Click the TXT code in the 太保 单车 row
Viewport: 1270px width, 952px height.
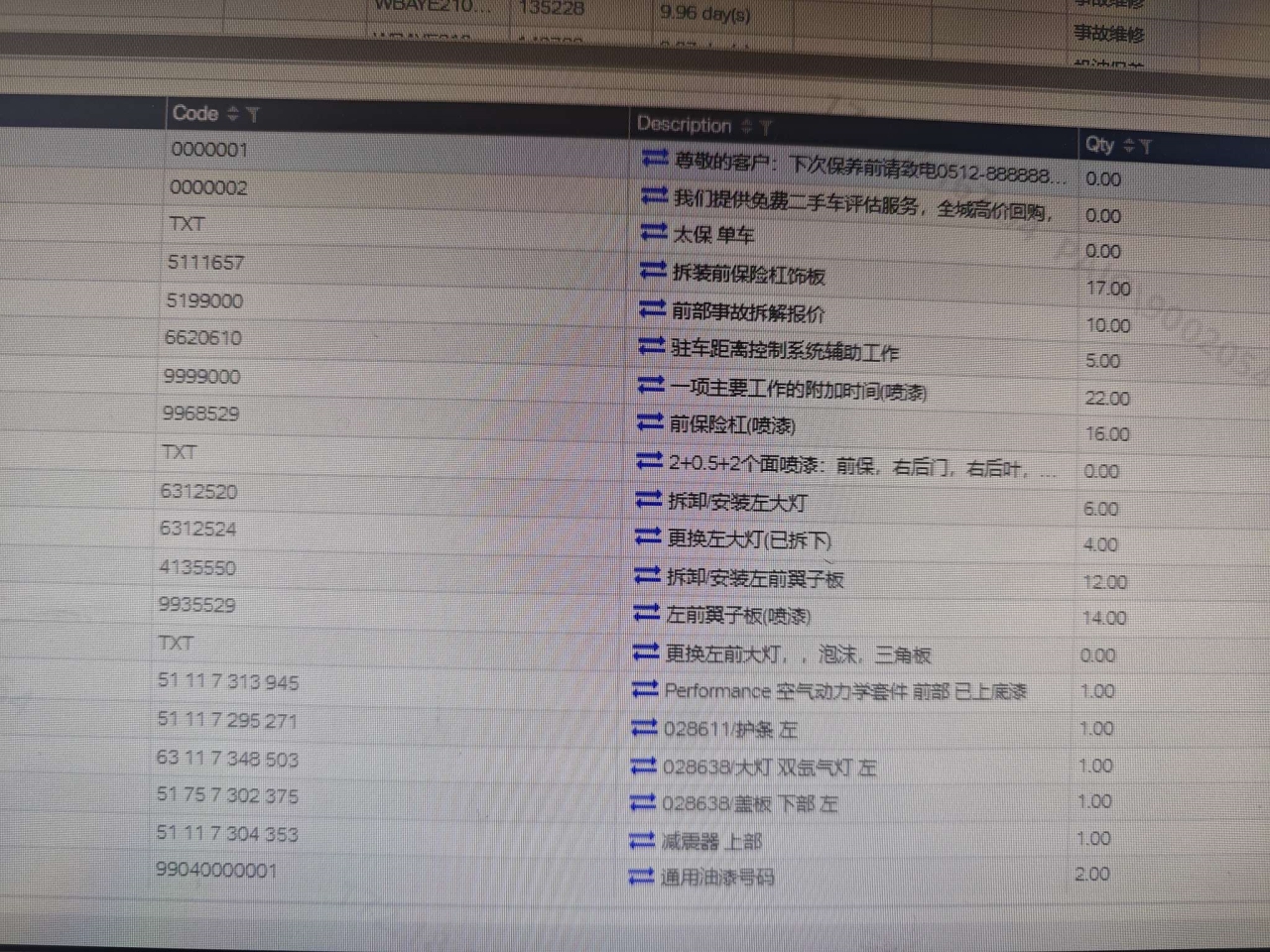click(x=187, y=224)
